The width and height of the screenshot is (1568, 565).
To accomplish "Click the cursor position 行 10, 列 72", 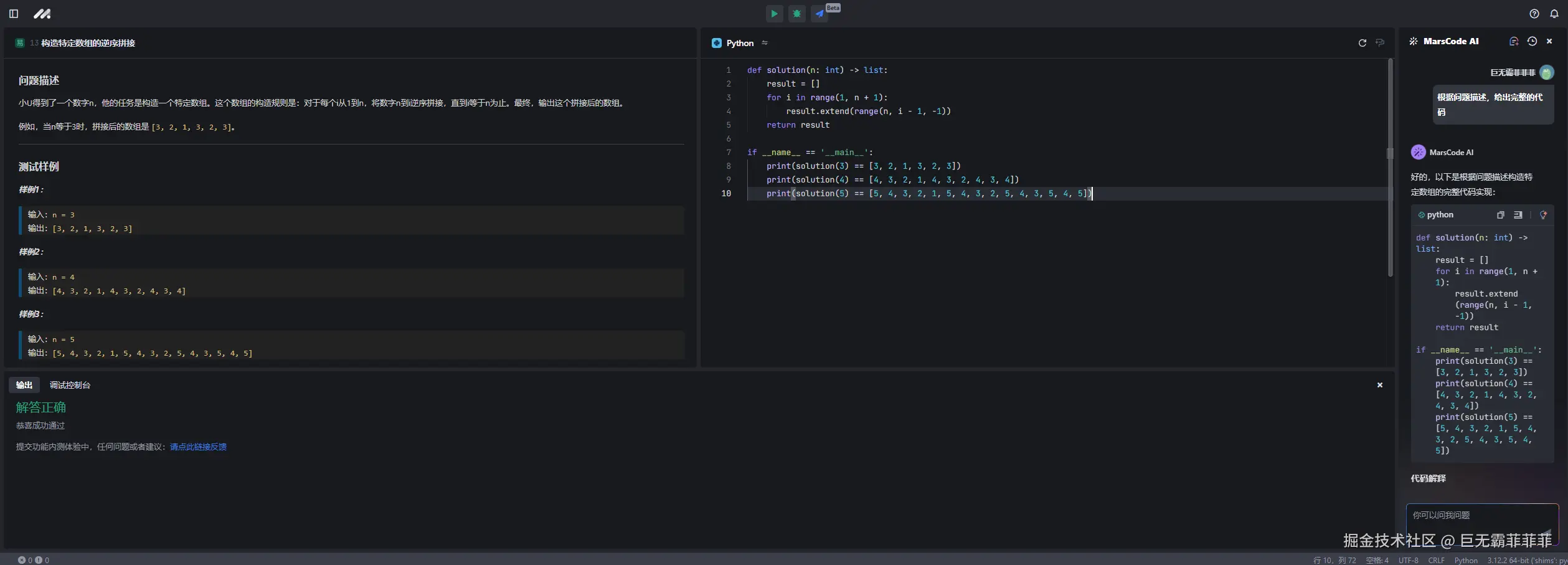I will pyautogui.click(x=1334, y=560).
